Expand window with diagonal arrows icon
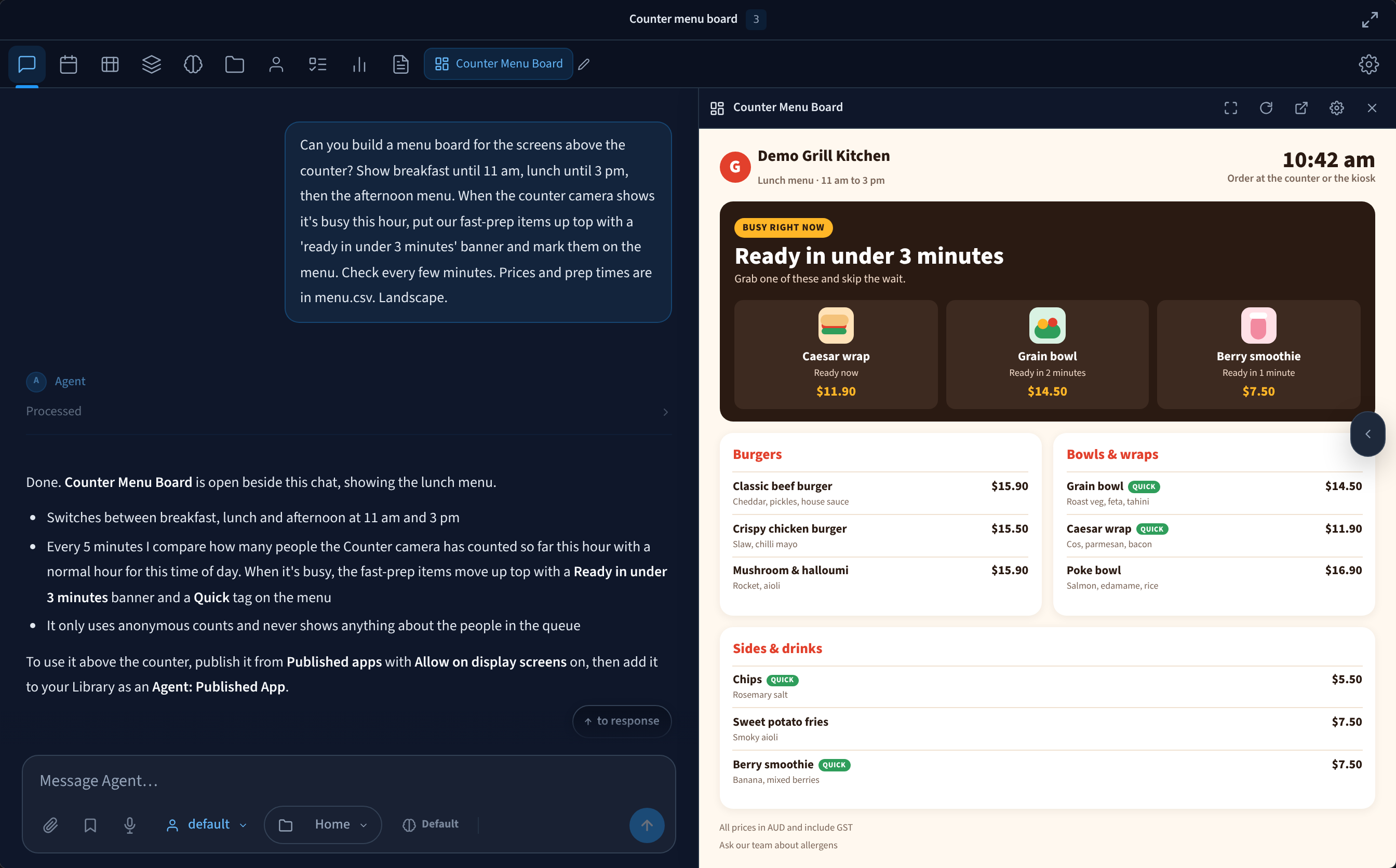The width and height of the screenshot is (1396, 868). pyautogui.click(x=1370, y=20)
